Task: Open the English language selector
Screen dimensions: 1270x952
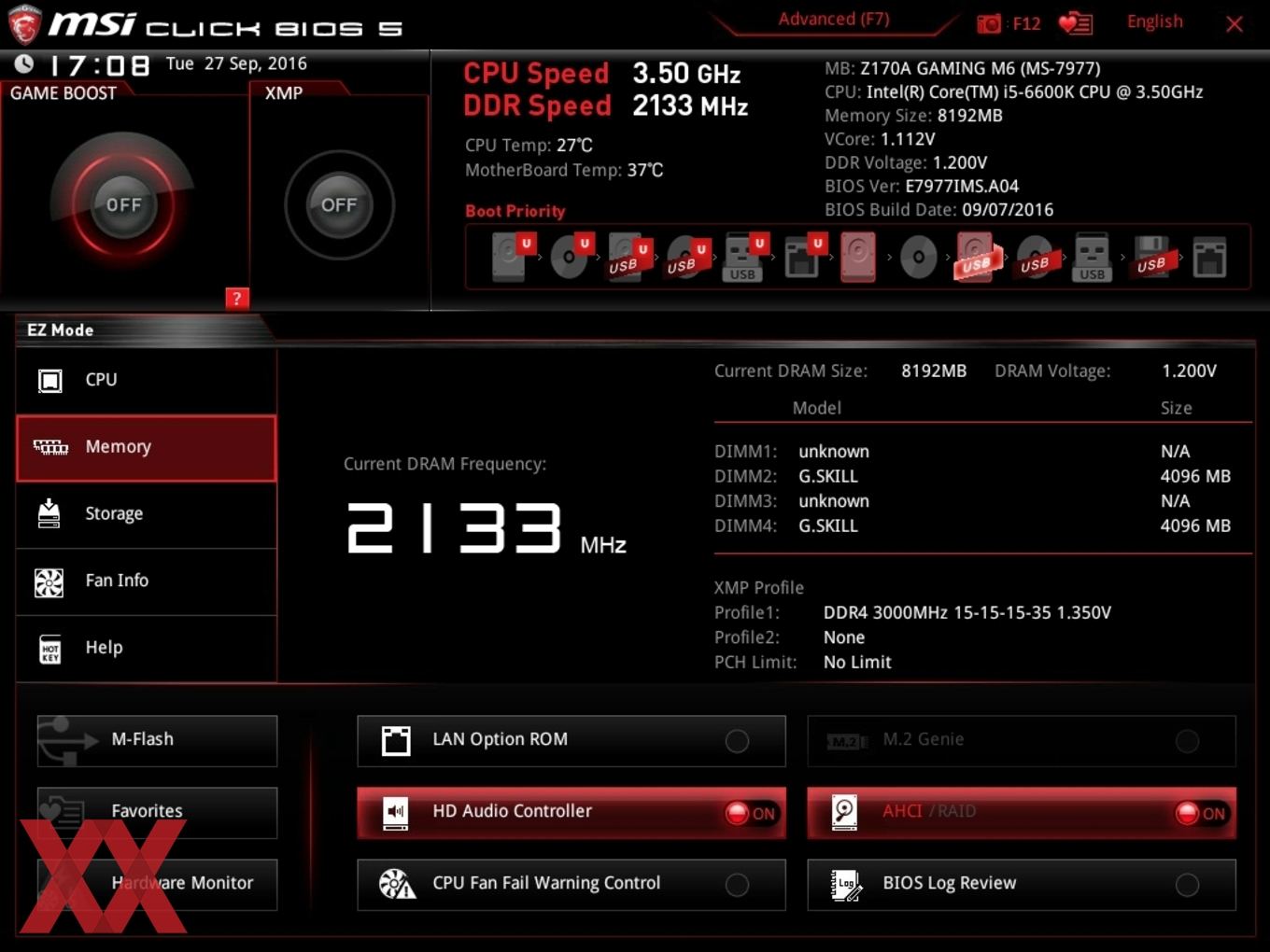Action: point(1154,21)
